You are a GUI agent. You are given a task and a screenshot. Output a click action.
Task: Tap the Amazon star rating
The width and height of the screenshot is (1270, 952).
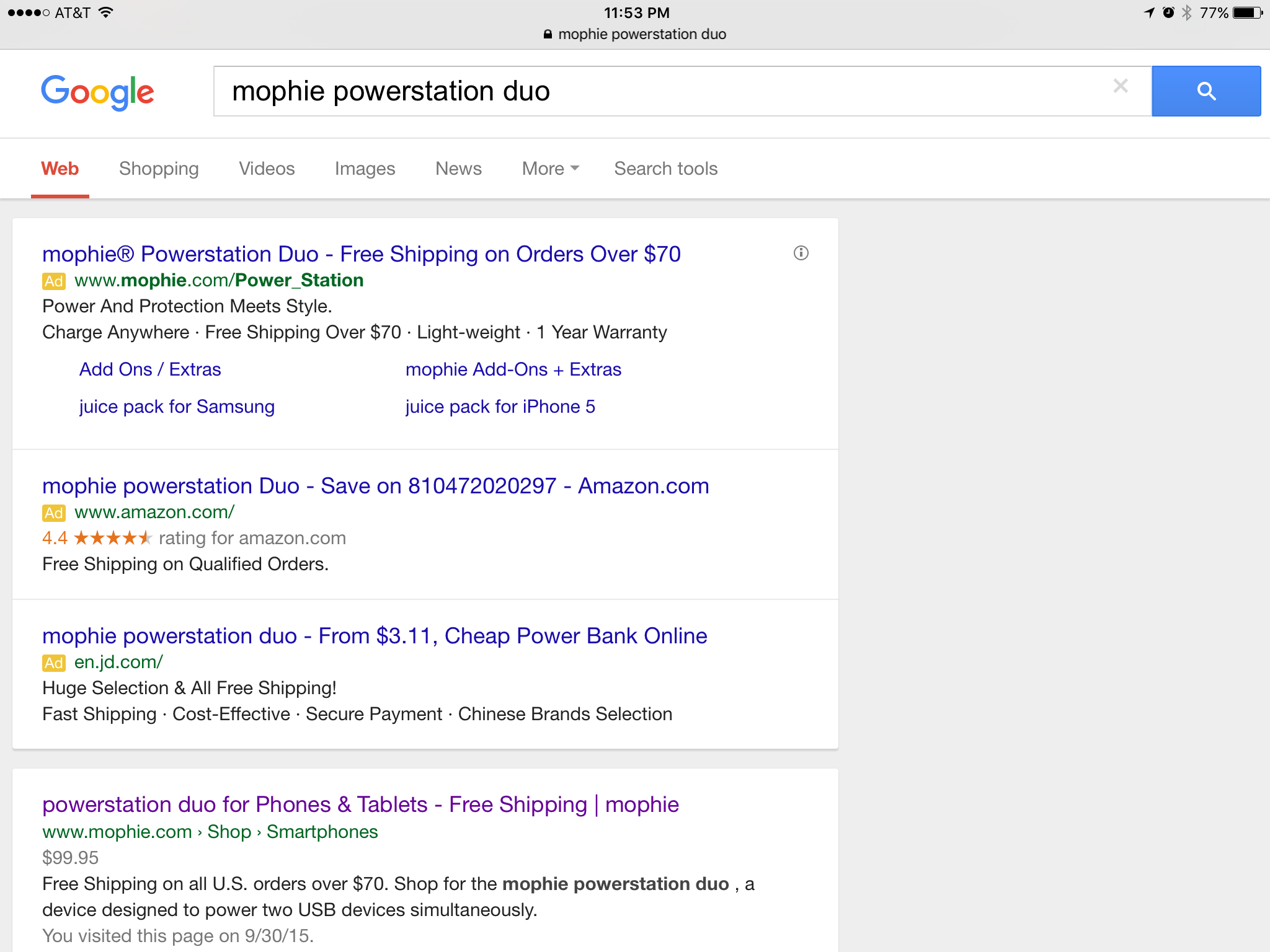click(x=112, y=538)
